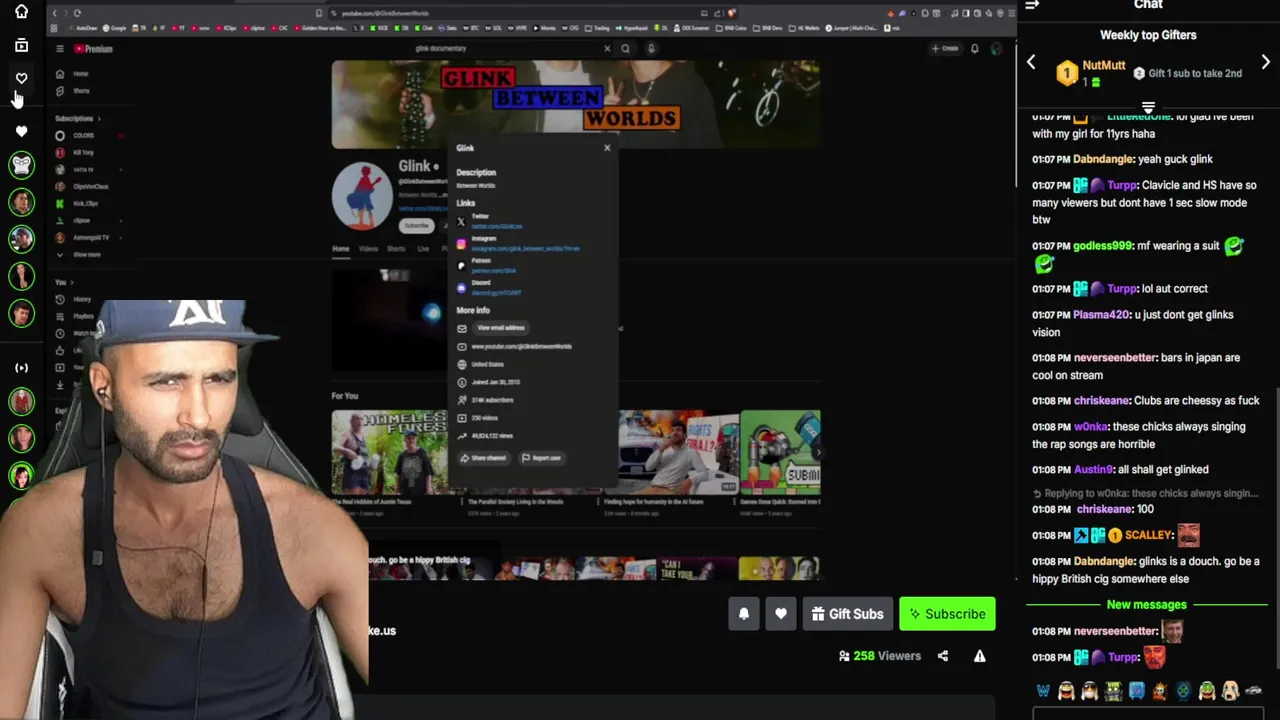Click the YouTube hamburger menu icon
Image resolution: width=1280 pixels, height=720 pixels.
(60, 49)
